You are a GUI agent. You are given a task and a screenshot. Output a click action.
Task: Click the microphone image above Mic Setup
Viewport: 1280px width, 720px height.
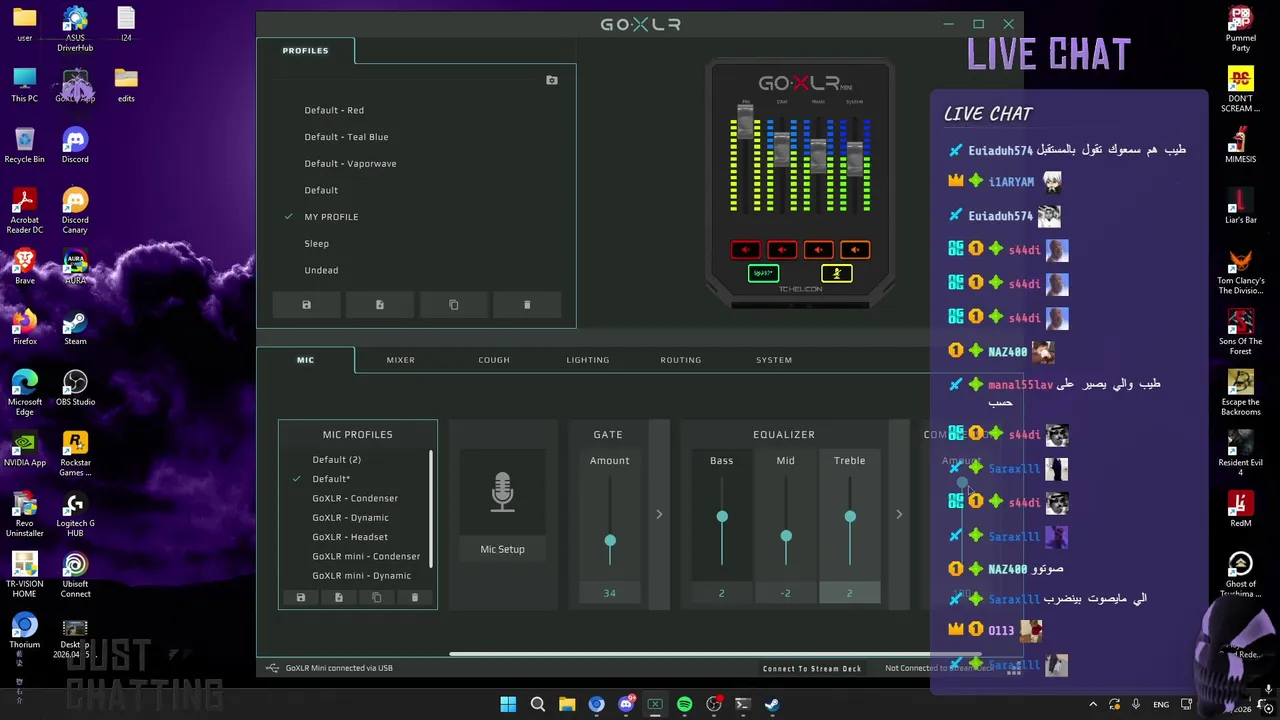coord(502,494)
